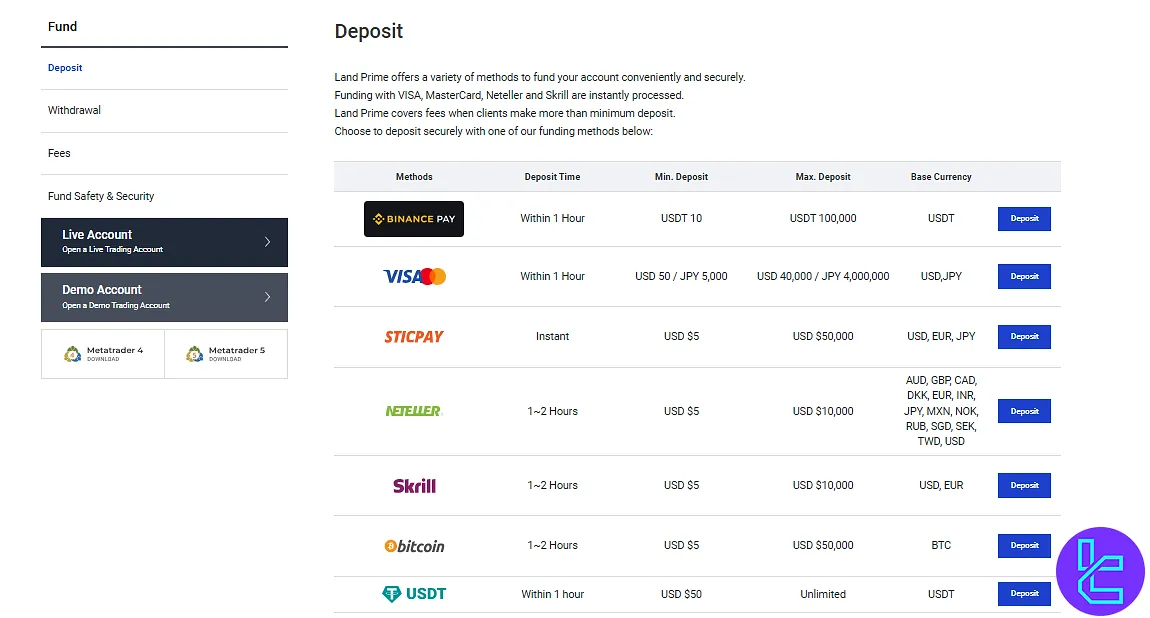Screen dimensions: 1150x618
Task: Select the VISA payment method logo
Action: click(413, 276)
